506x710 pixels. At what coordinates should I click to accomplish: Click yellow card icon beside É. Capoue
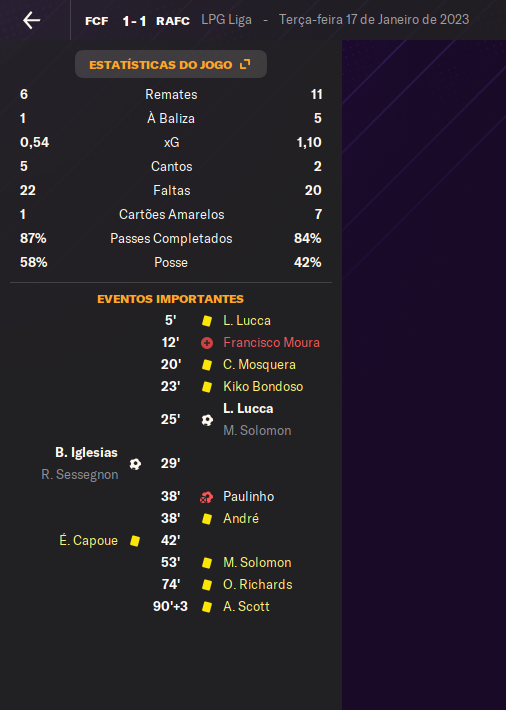[x=135, y=541]
